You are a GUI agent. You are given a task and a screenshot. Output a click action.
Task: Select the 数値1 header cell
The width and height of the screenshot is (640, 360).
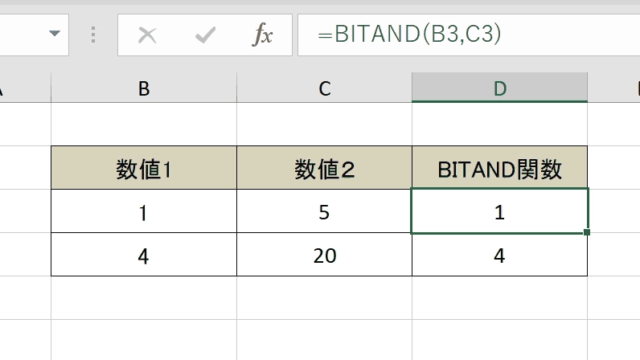pos(144,168)
